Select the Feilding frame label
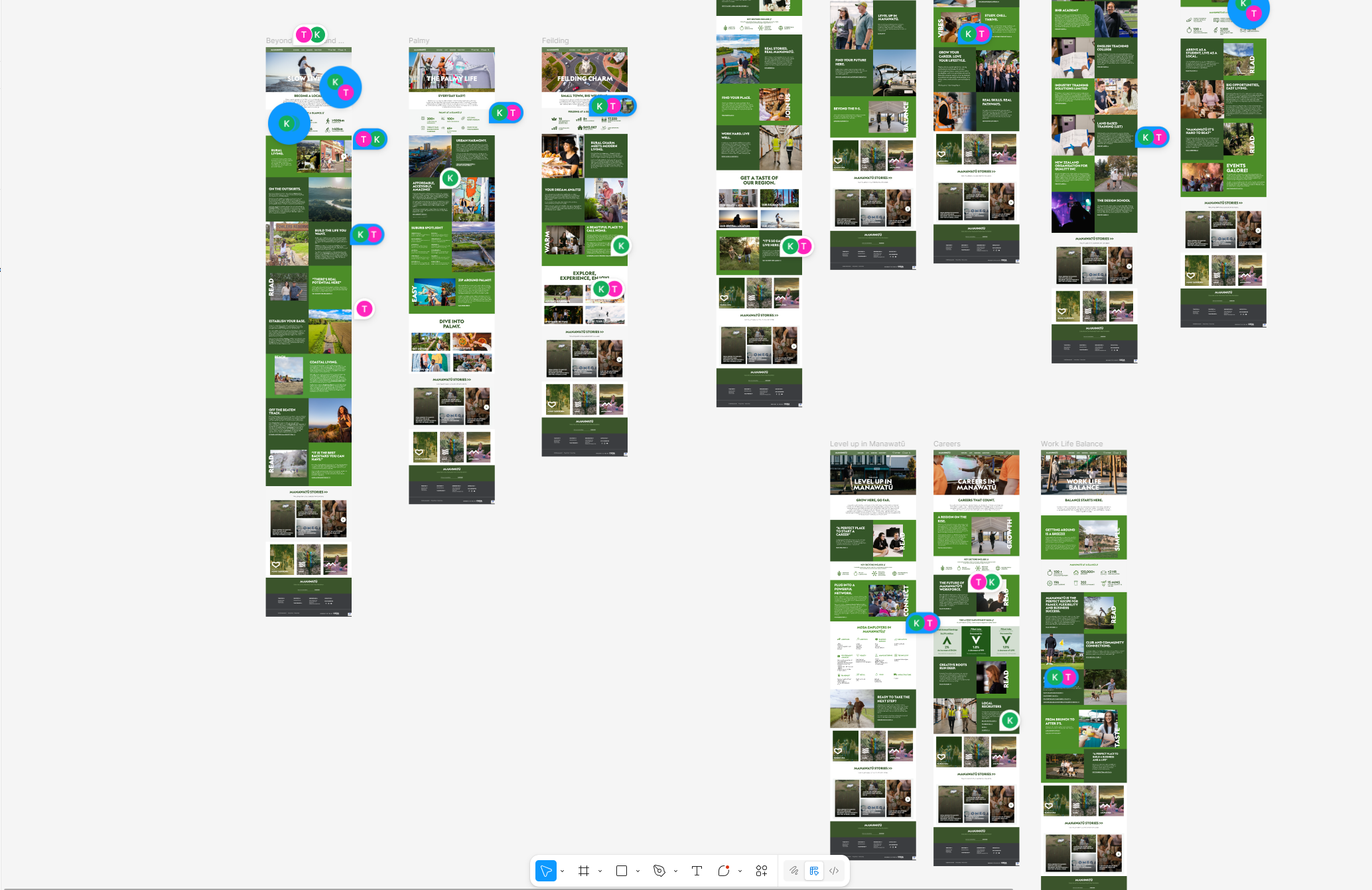This screenshot has height=890, width=1372. [x=555, y=41]
